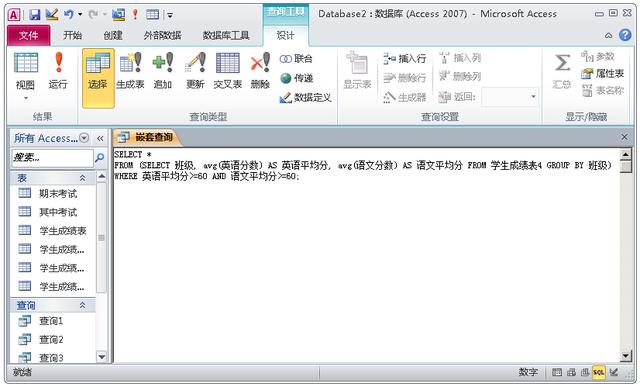The image size is (640, 387).
Task: Toggle the 表名称 table names button
Action: 603,90
